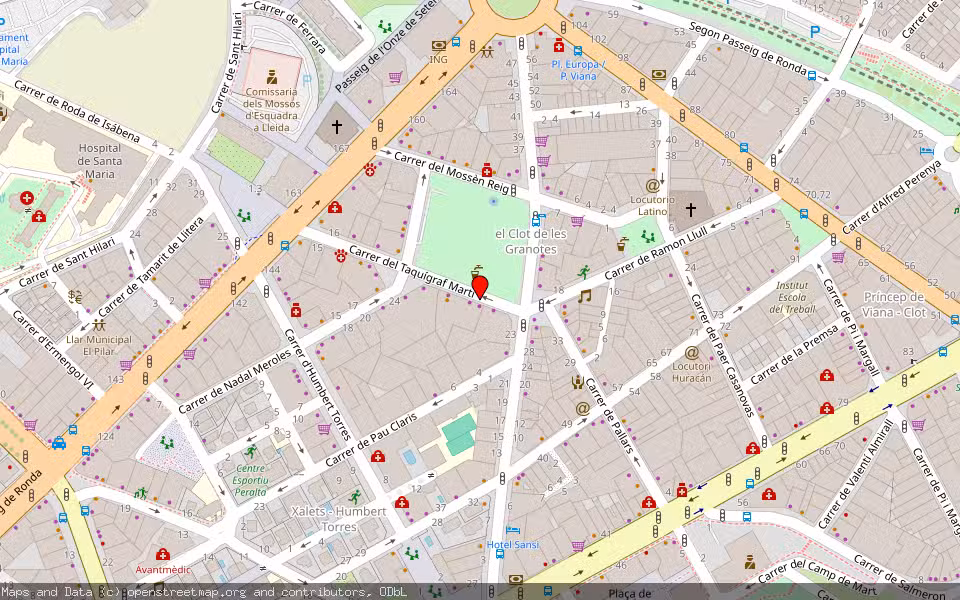Click the el Clot de les Granotes park name
This screenshot has width=960, height=600.
[x=532, y=243]
